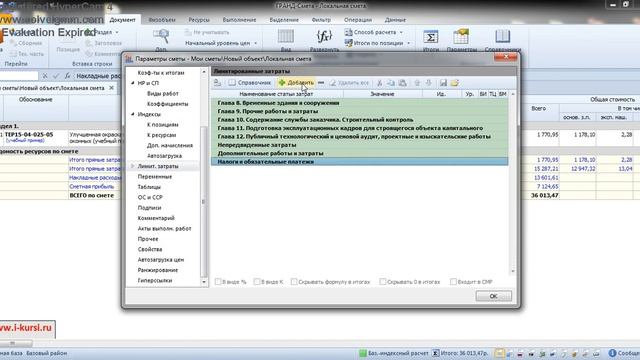Expand the 'Лимит. затраты' tree node
Image resolution: width=640 pixels, height=360 pixels.
click(133, 166)
